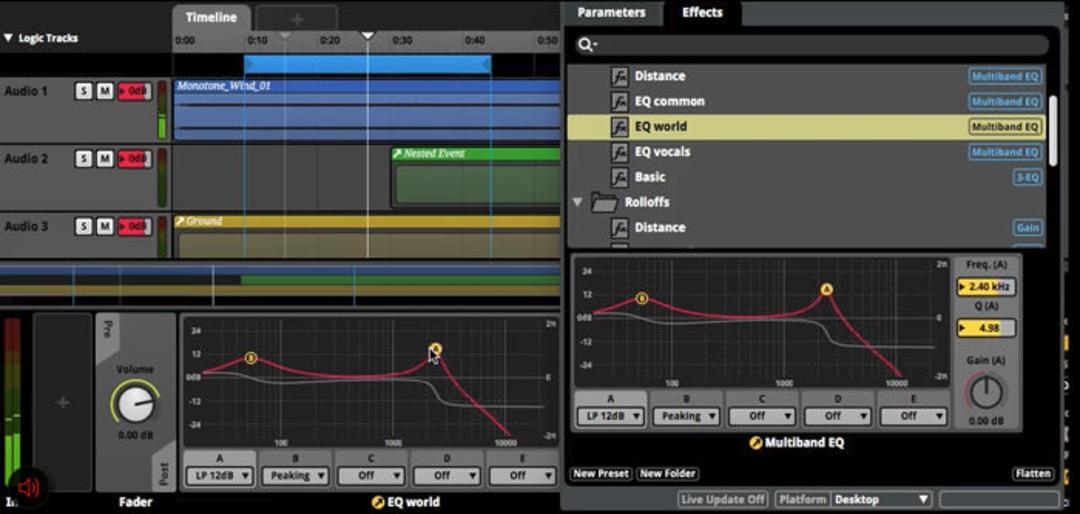This screenshot has height=514, width=1080.
Task: Click the New Preset button
Action: click(601, 474)
